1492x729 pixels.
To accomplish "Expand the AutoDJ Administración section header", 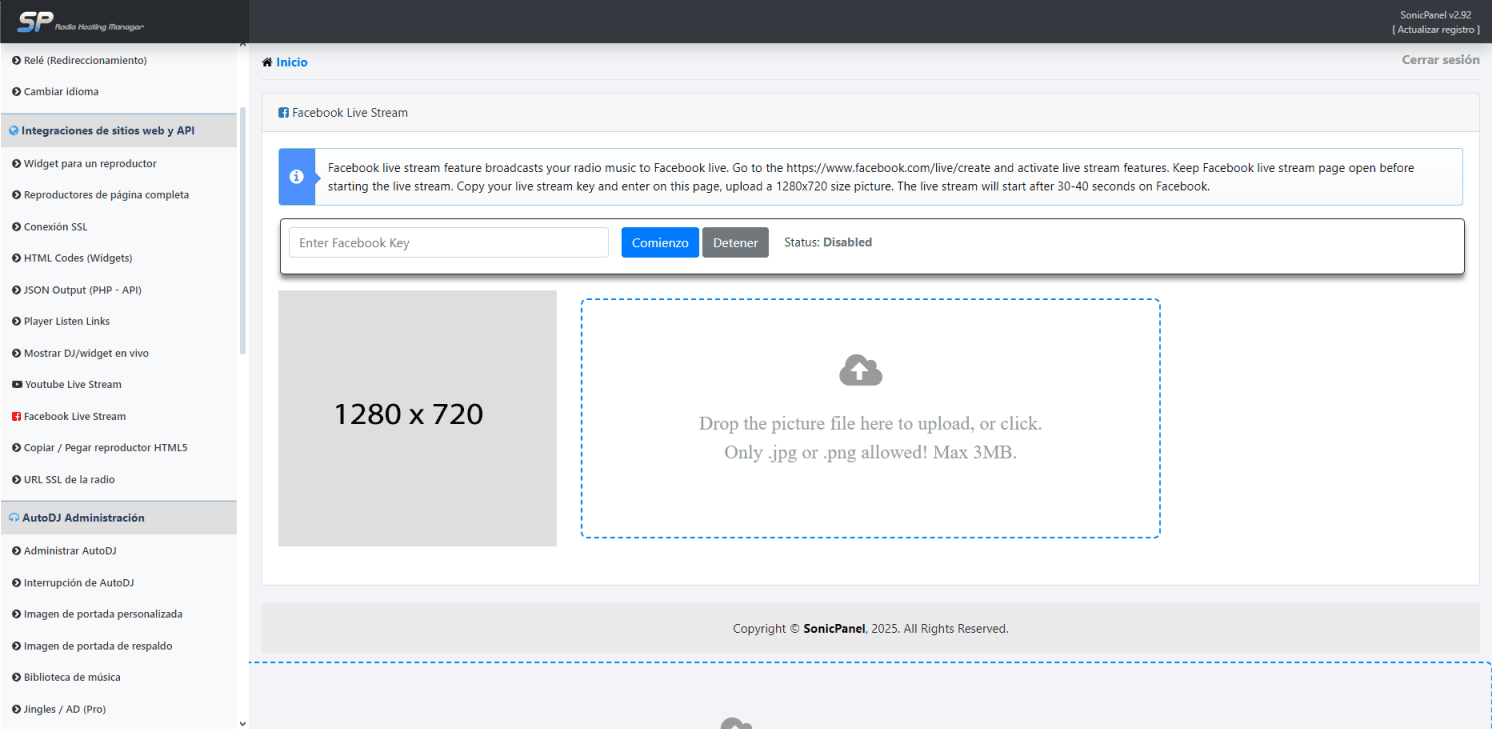I will (83, 518).
